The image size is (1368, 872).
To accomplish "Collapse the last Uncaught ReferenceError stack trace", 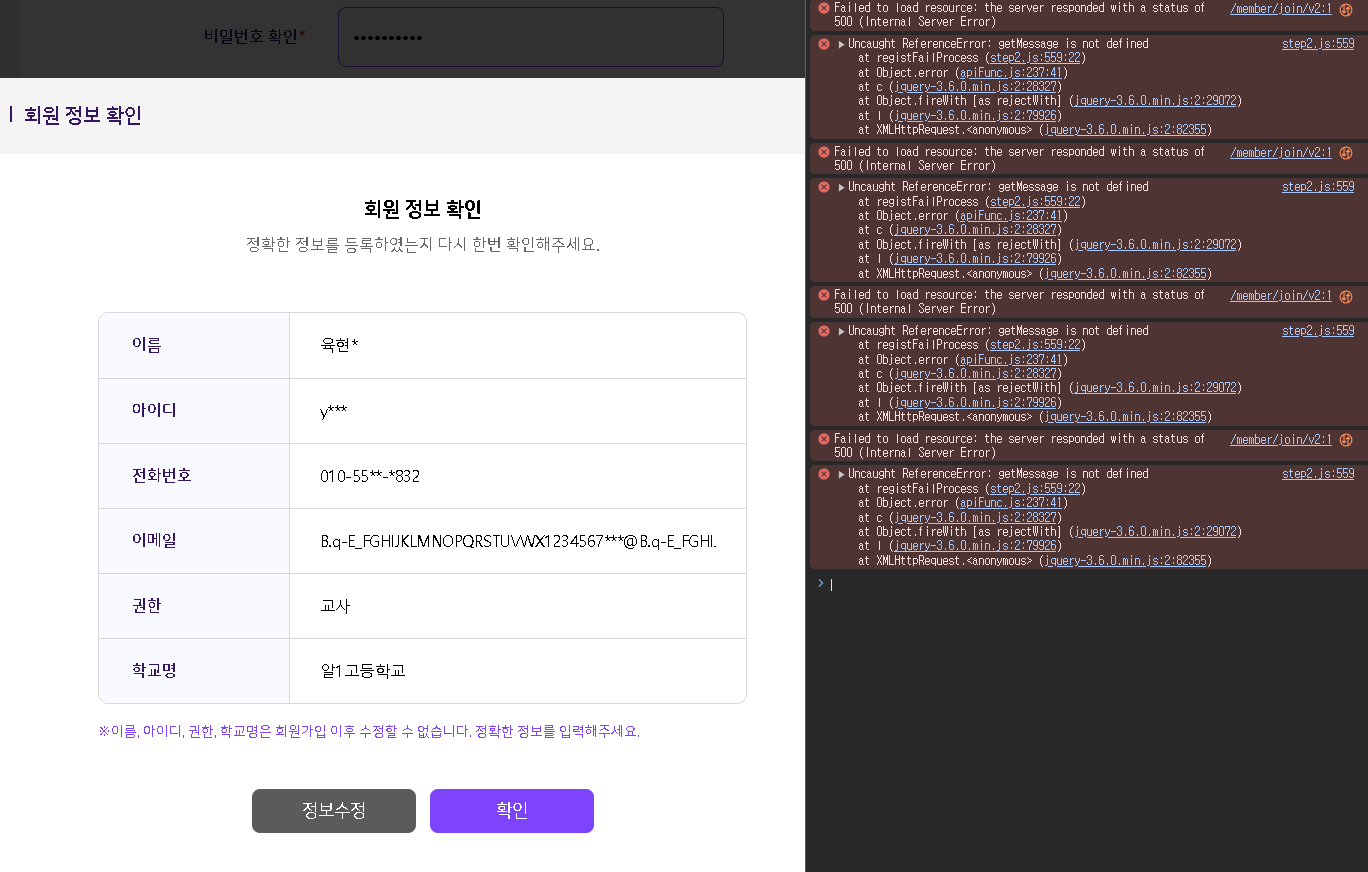I will coord(842,474).
